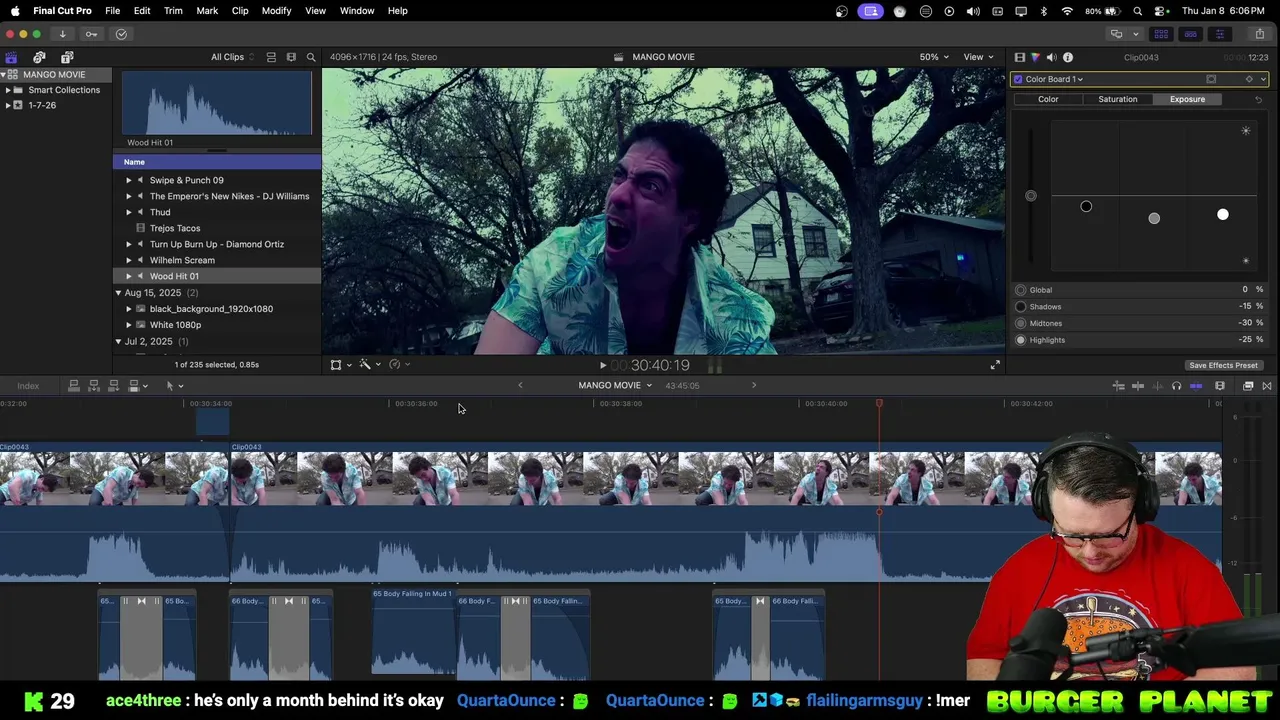Toggle the Browser panel visibility button
Screen dimensions: 1280x720
point(1161,34)
